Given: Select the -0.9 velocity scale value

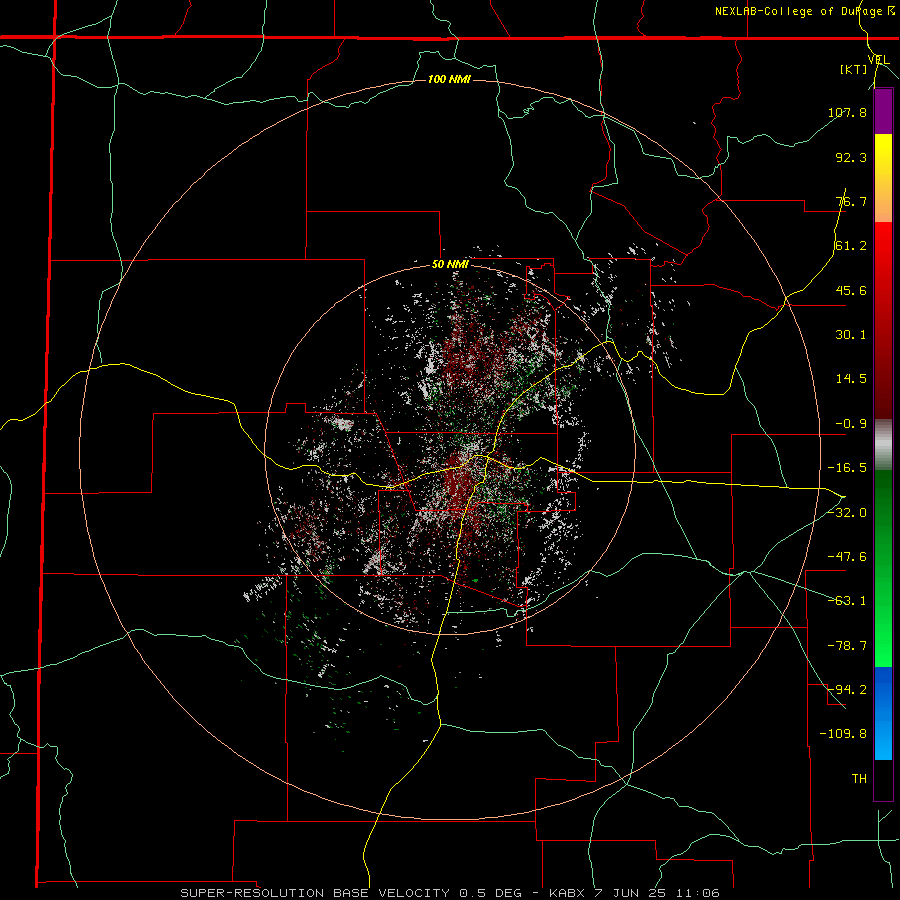Looking at the screenshot, I should tap(851, 424).
